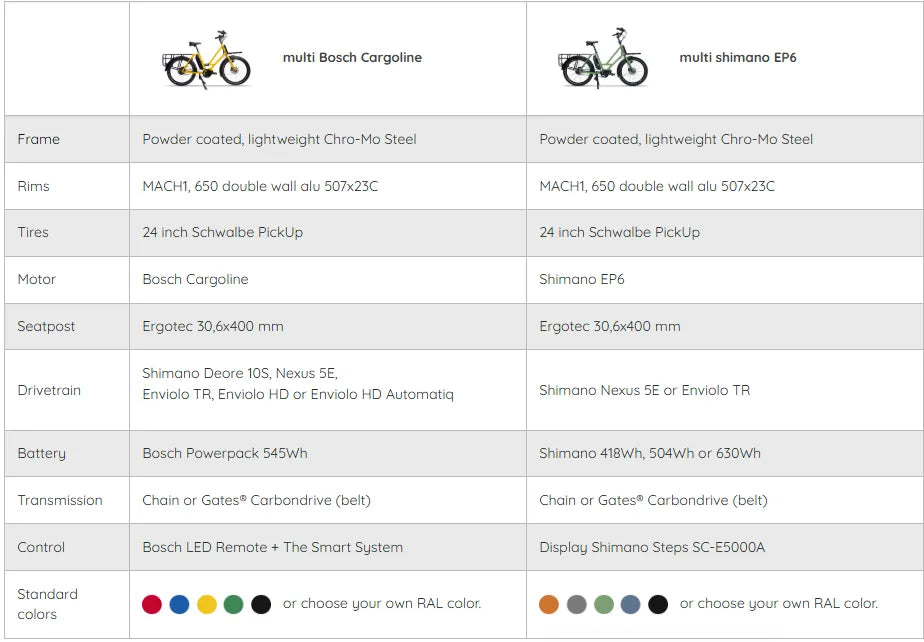This screenshot has height=642, width=924.
Task: Select the blue color swatch for Bosch
Action: pyautogui.click(x=179, y=604)
